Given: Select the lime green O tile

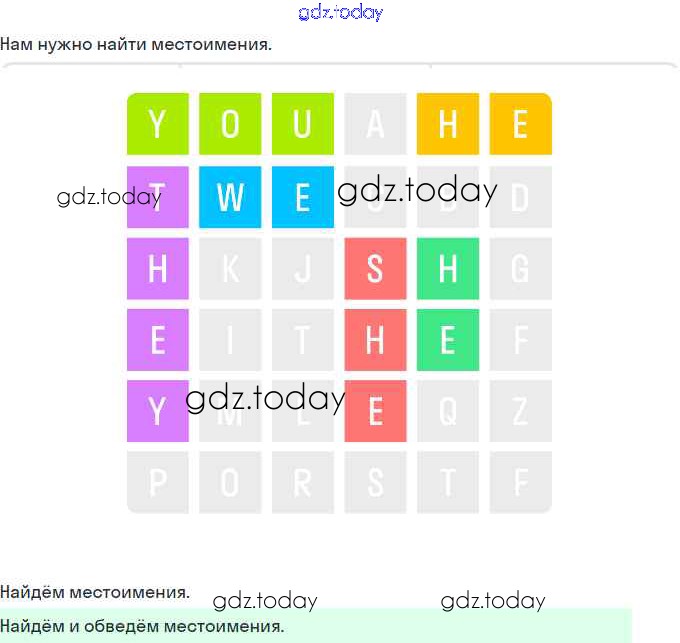Looking at the screenshot, I should point(230,124).
